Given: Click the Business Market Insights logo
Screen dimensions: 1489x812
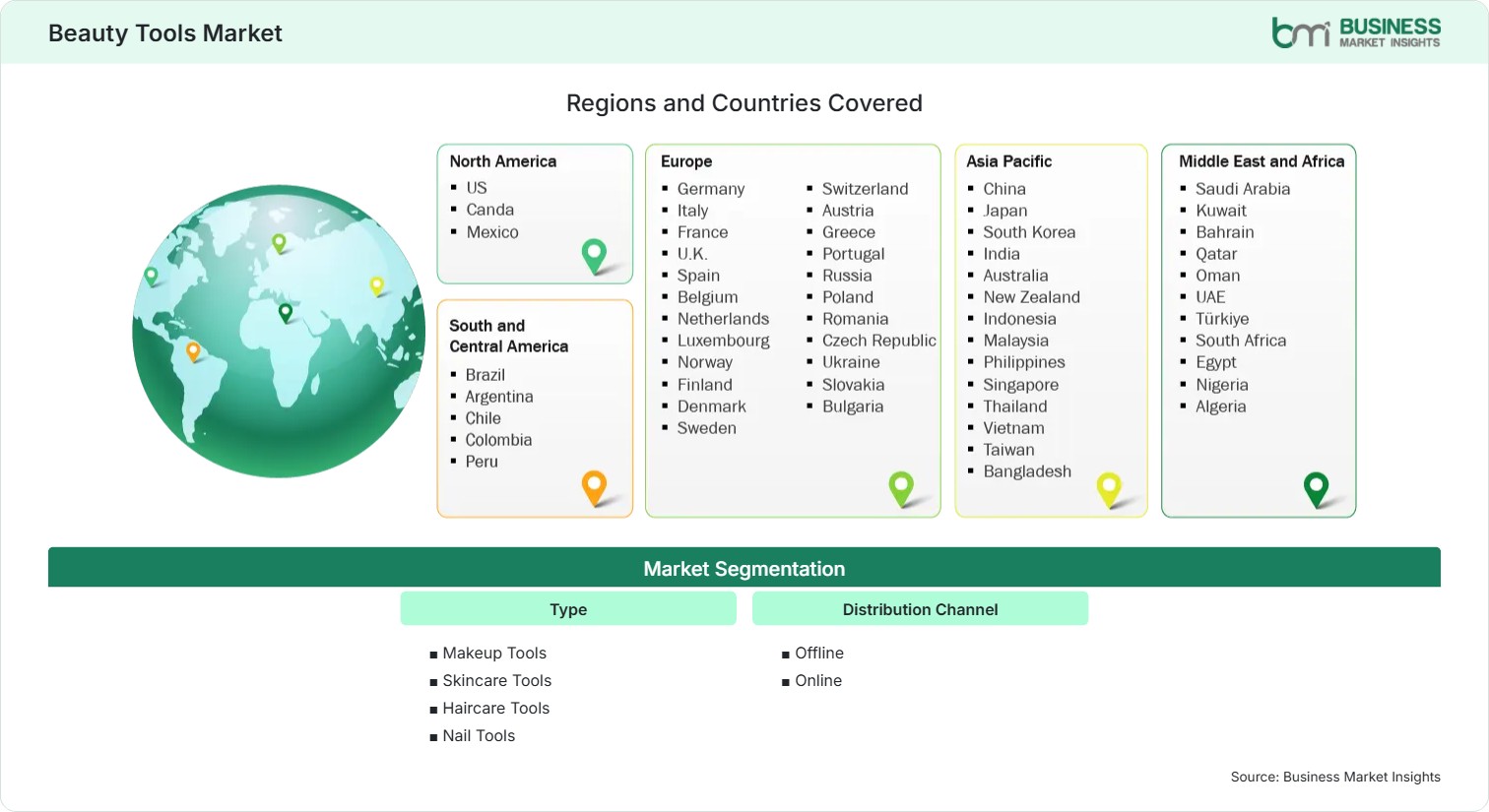Looking at the screenshot, I should [1355, 32].
